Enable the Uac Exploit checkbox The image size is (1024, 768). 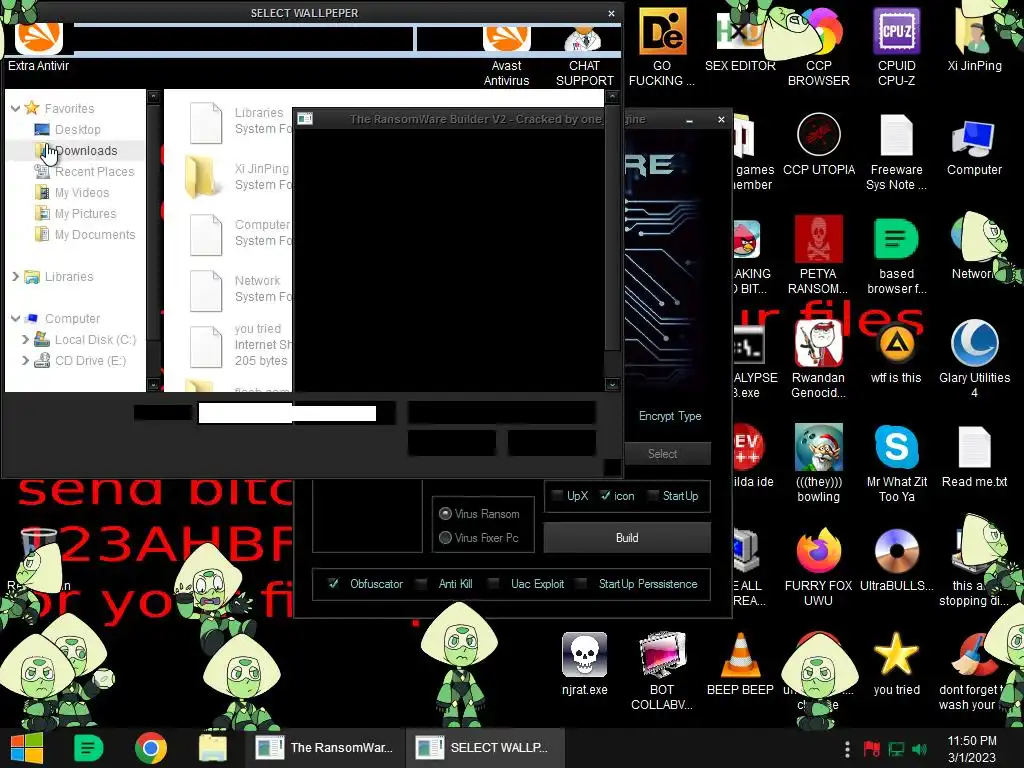tap(494, 583)
